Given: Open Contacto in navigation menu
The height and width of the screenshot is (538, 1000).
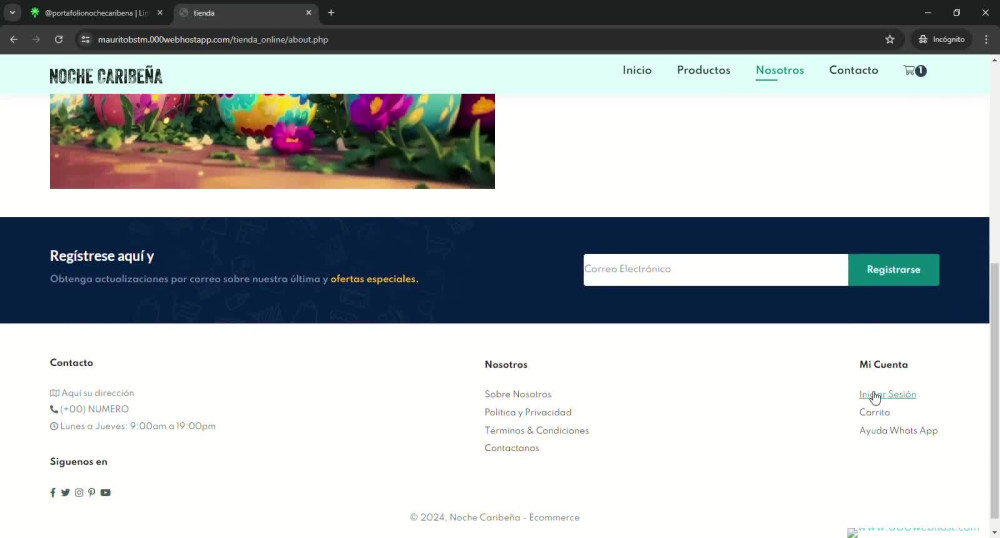Looking at the screenshot, I should (853, 71).
